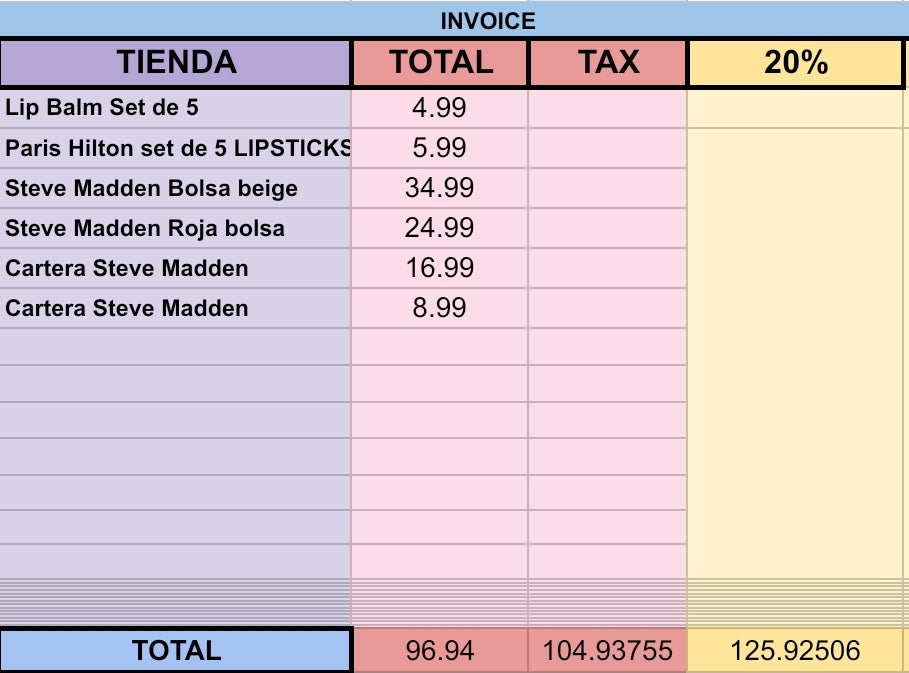Click the price cell 5.99
909x673 pixels.
click(x=440, y=148)
